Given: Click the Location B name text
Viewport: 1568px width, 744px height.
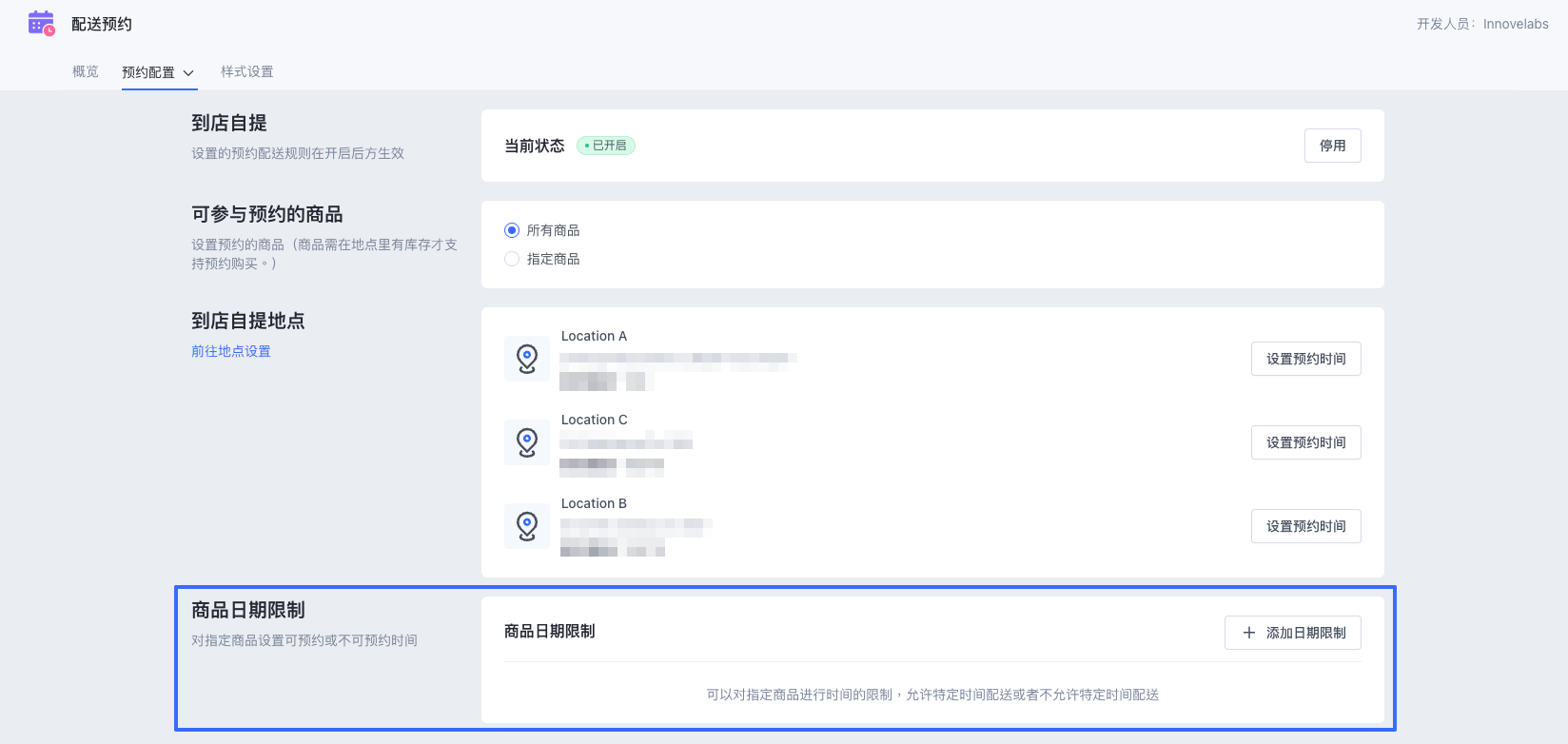Looking at the screenshot, I should [x=594, y=503].
